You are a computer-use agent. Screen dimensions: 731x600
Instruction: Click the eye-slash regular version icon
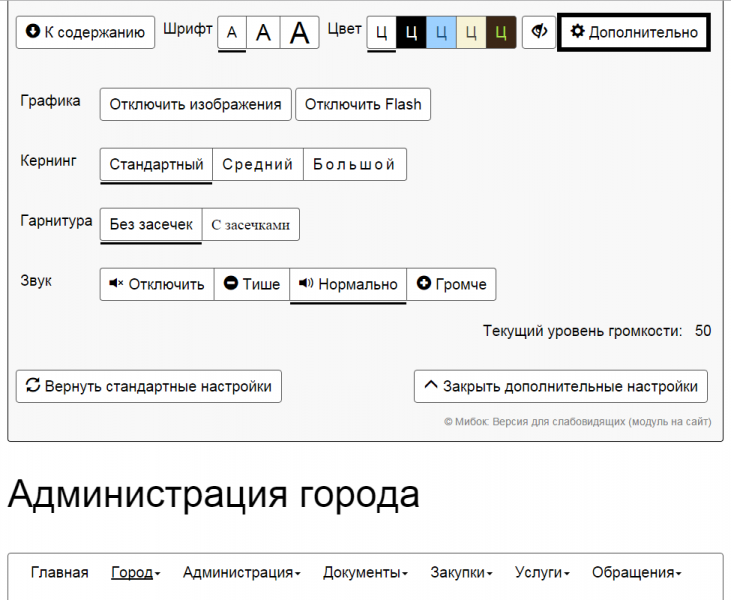[539, 32]
